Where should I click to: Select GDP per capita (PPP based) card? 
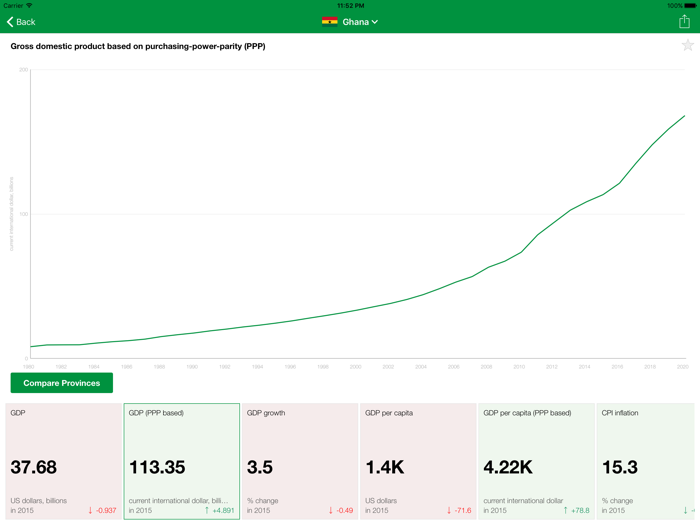[x=535, y=461]
